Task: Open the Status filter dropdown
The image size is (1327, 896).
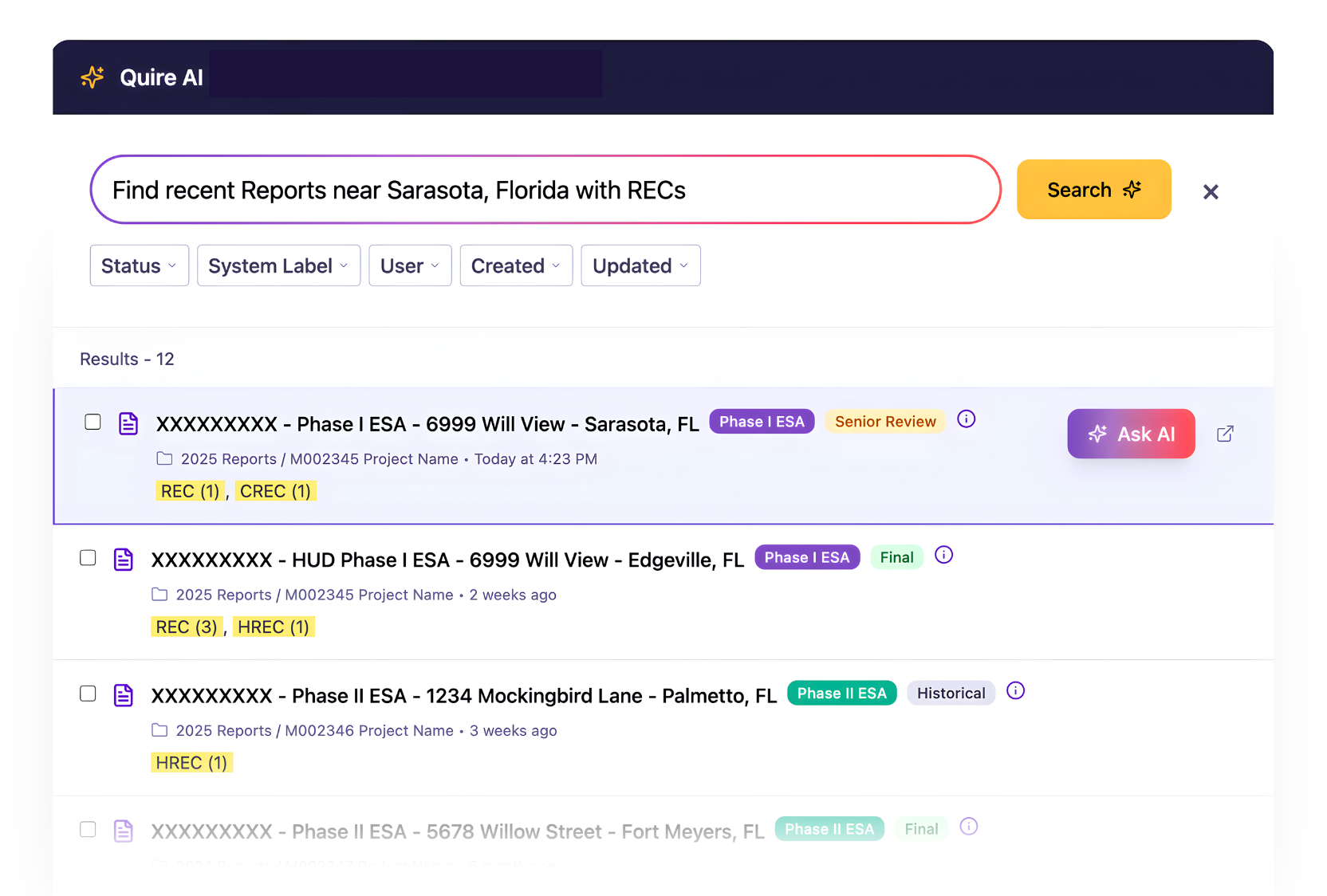Action: [x=139, y=265]
